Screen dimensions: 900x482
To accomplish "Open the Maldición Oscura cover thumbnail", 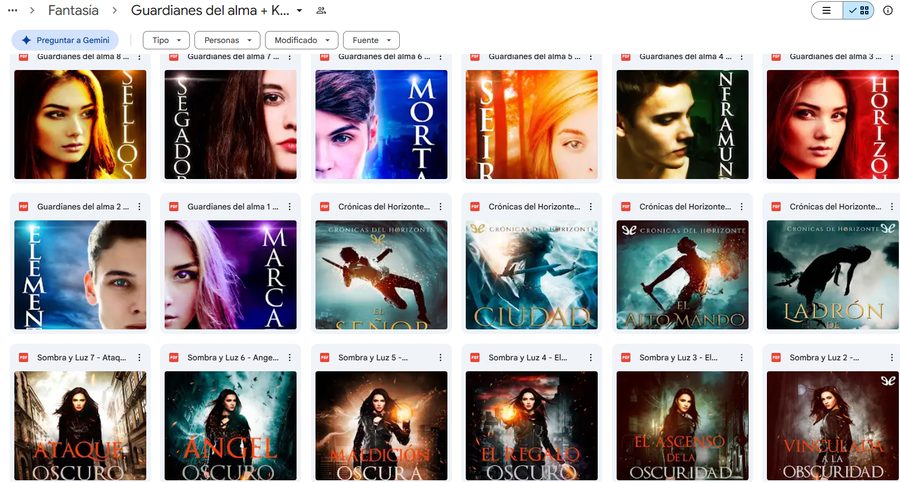I will click(381, 426).
